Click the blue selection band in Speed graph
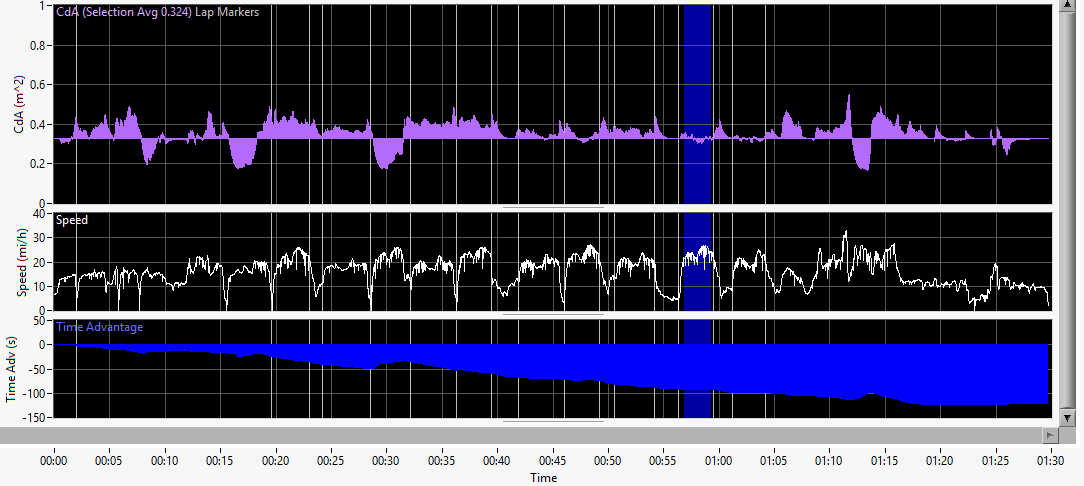The width and height of the screenshot is (1084, 486). 698,261
